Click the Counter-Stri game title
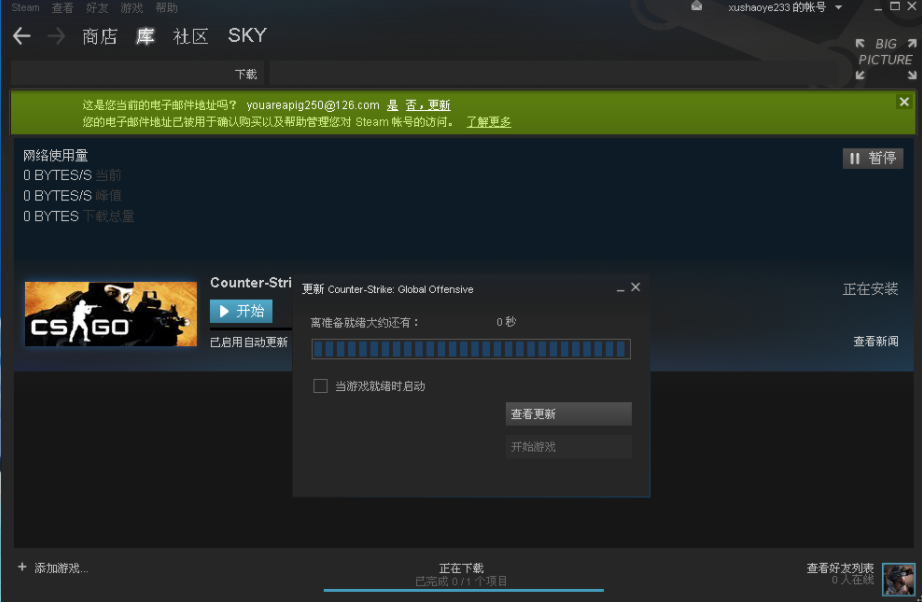Screen dimensions: 922x602 (x=250, y=283)
